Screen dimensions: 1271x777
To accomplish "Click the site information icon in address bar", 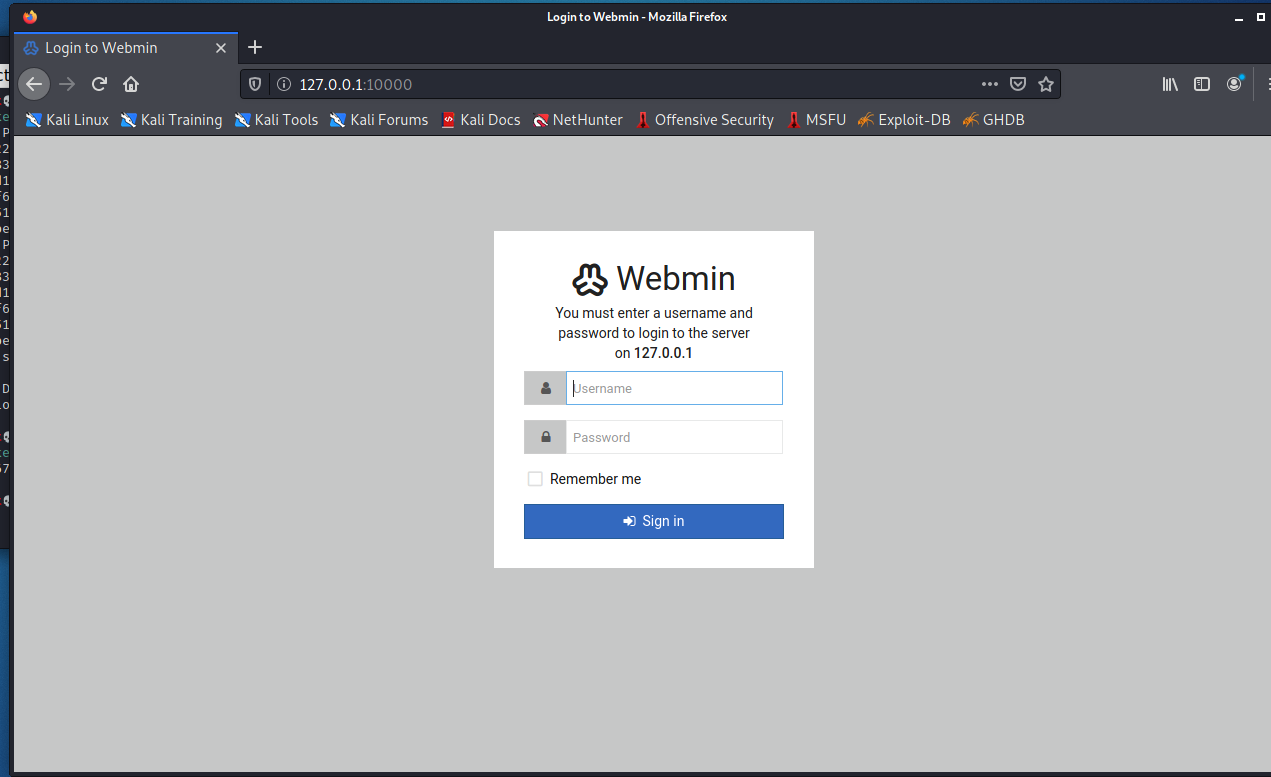I will pyautogui.click(x=282, y=84).
